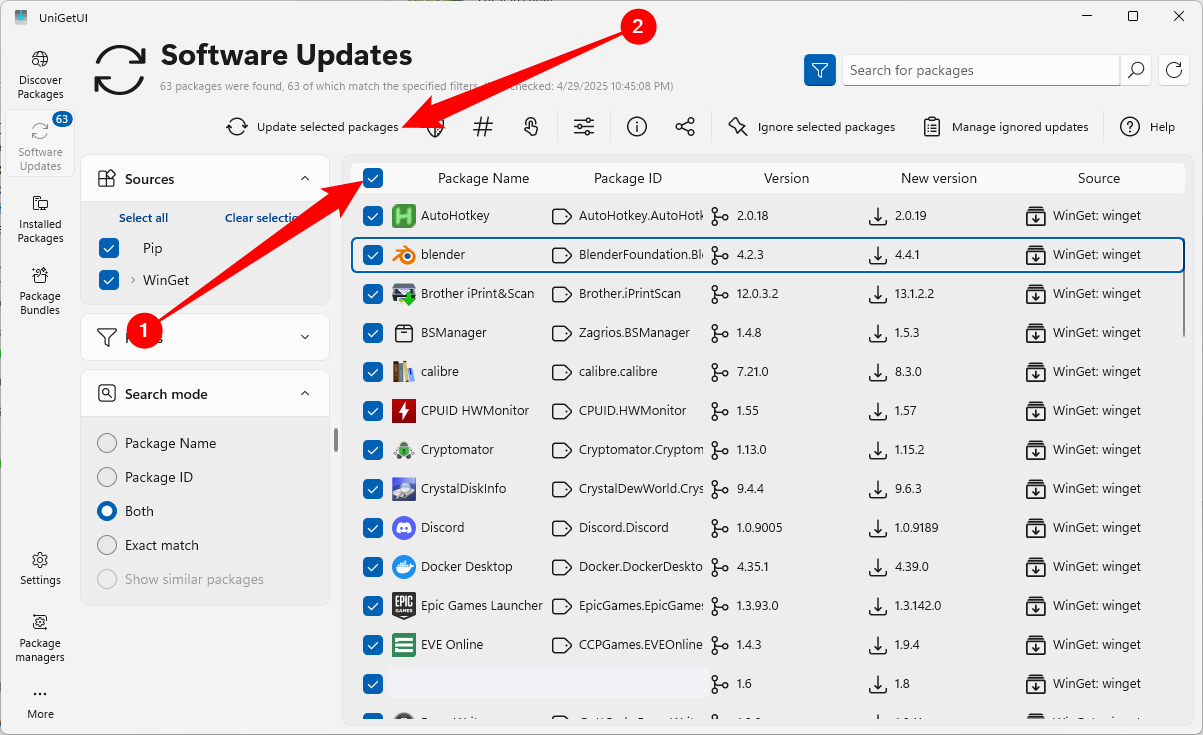
Task: Open Manage ignored updates
Action: pos(1006,127)
